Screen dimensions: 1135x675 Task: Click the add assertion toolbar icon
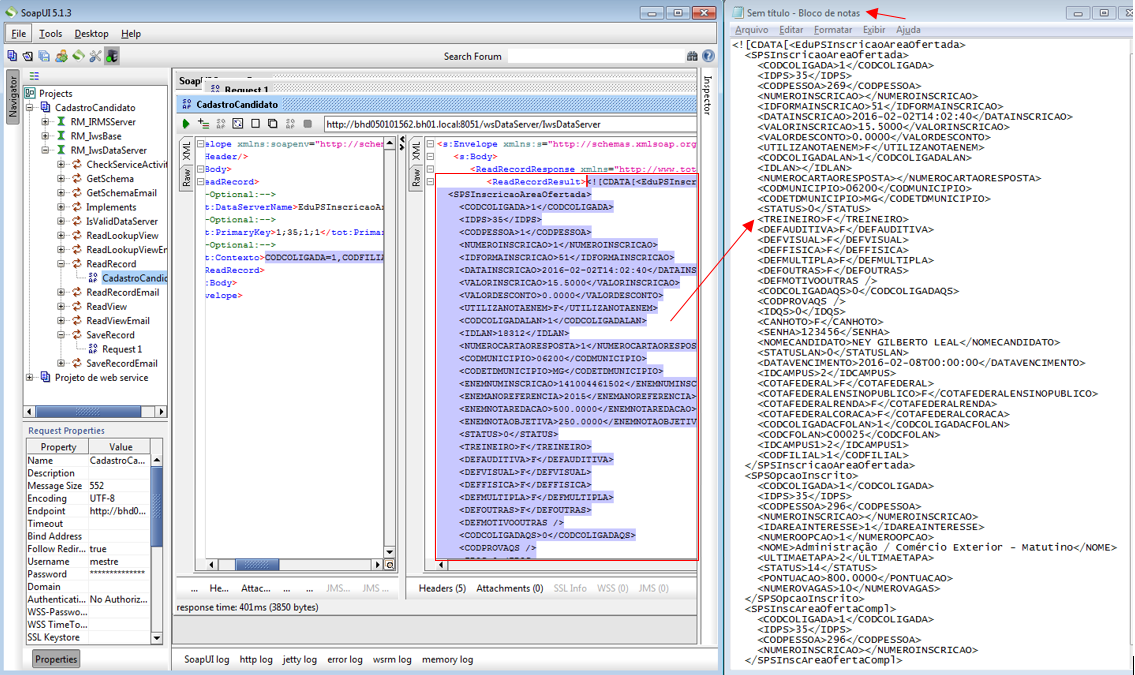(x=203, y=124)
